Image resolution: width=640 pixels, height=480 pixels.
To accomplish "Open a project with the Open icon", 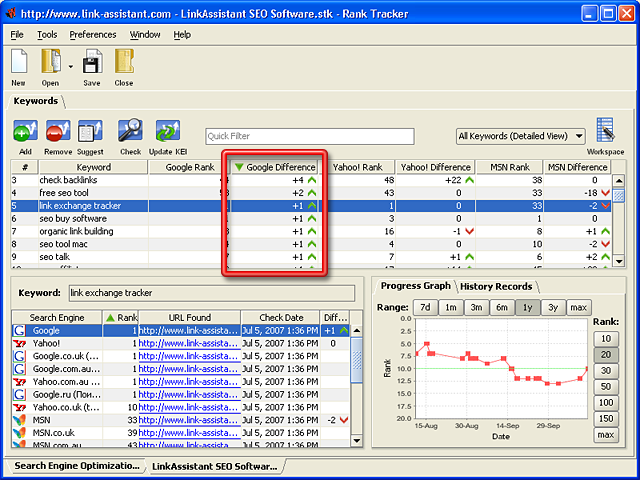I will click(x=51, y=62).
